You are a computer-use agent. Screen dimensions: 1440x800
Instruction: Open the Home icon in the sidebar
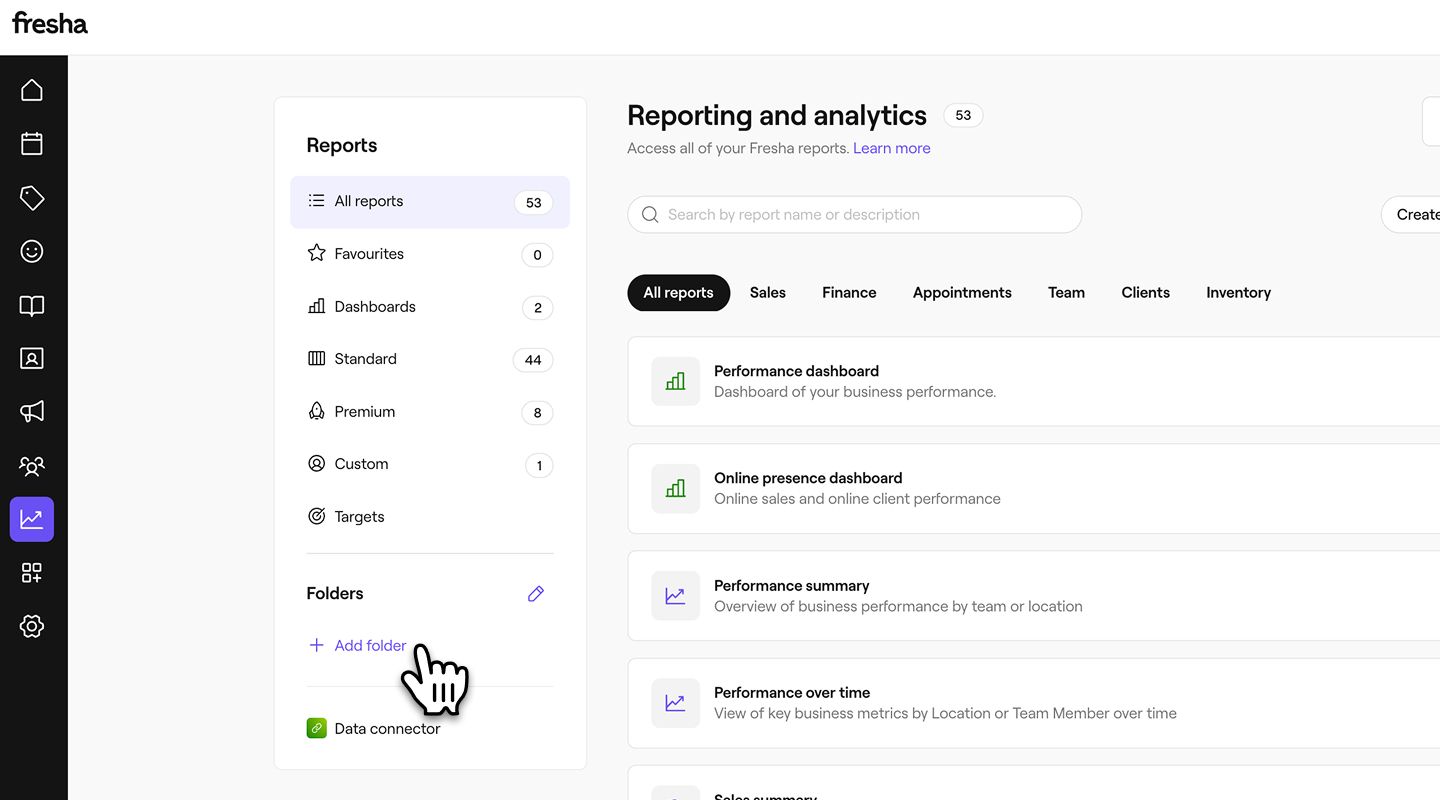[x=32, y=90]
